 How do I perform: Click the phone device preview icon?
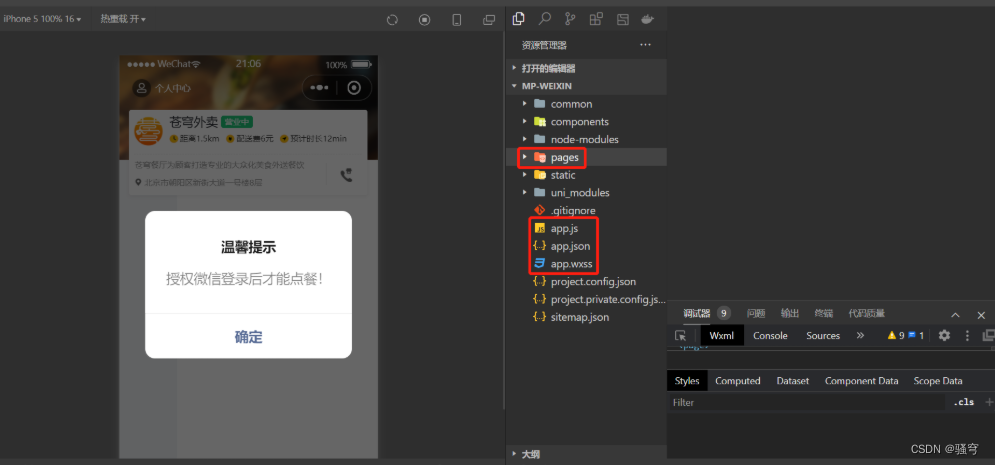456,20
